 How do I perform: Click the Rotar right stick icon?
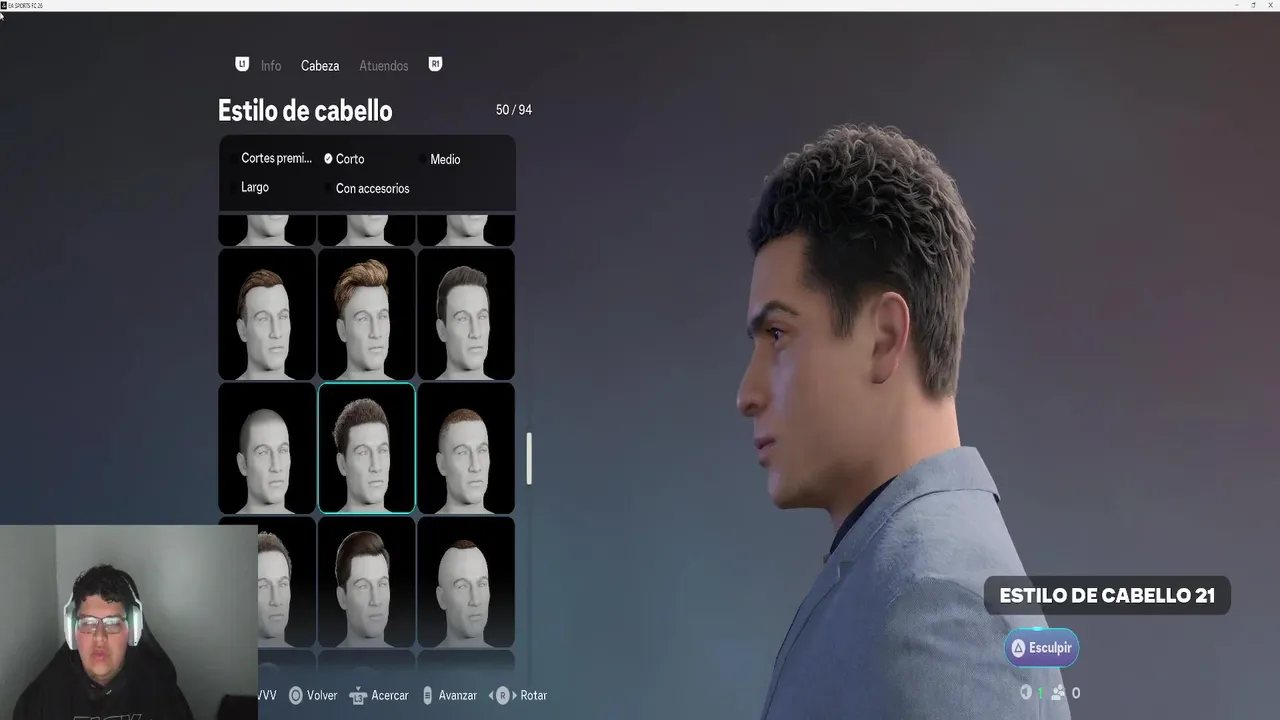point(502,695)
